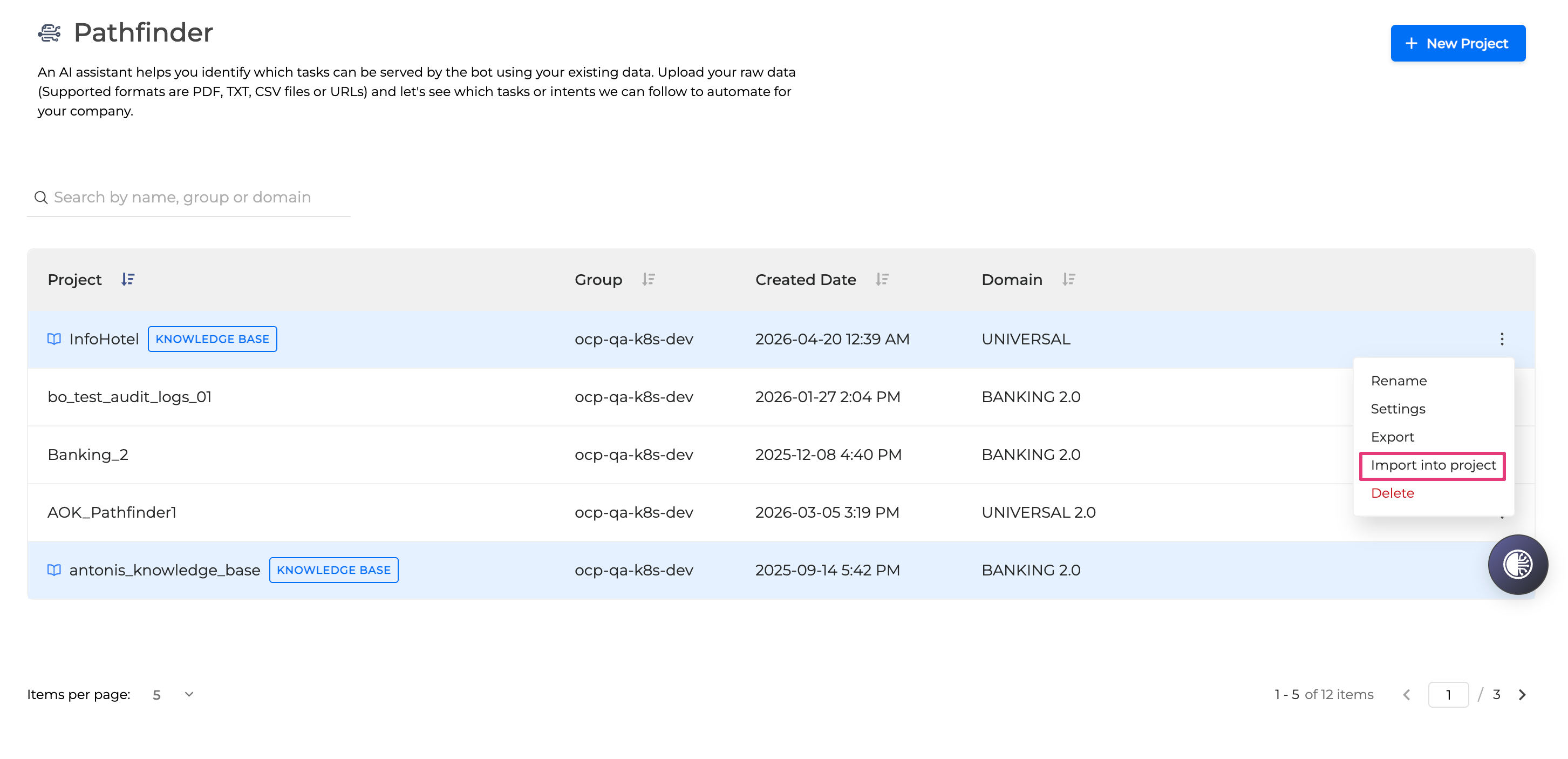
Task: Click ocp-qa-k8s-dev in InfoHotel row
Action: click(633, 340)
